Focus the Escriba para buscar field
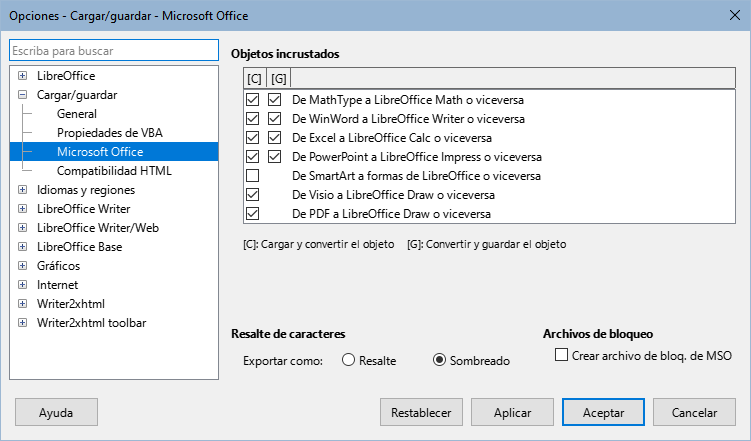Viewport: 751px width, 441px height. [x=114, y=50]
